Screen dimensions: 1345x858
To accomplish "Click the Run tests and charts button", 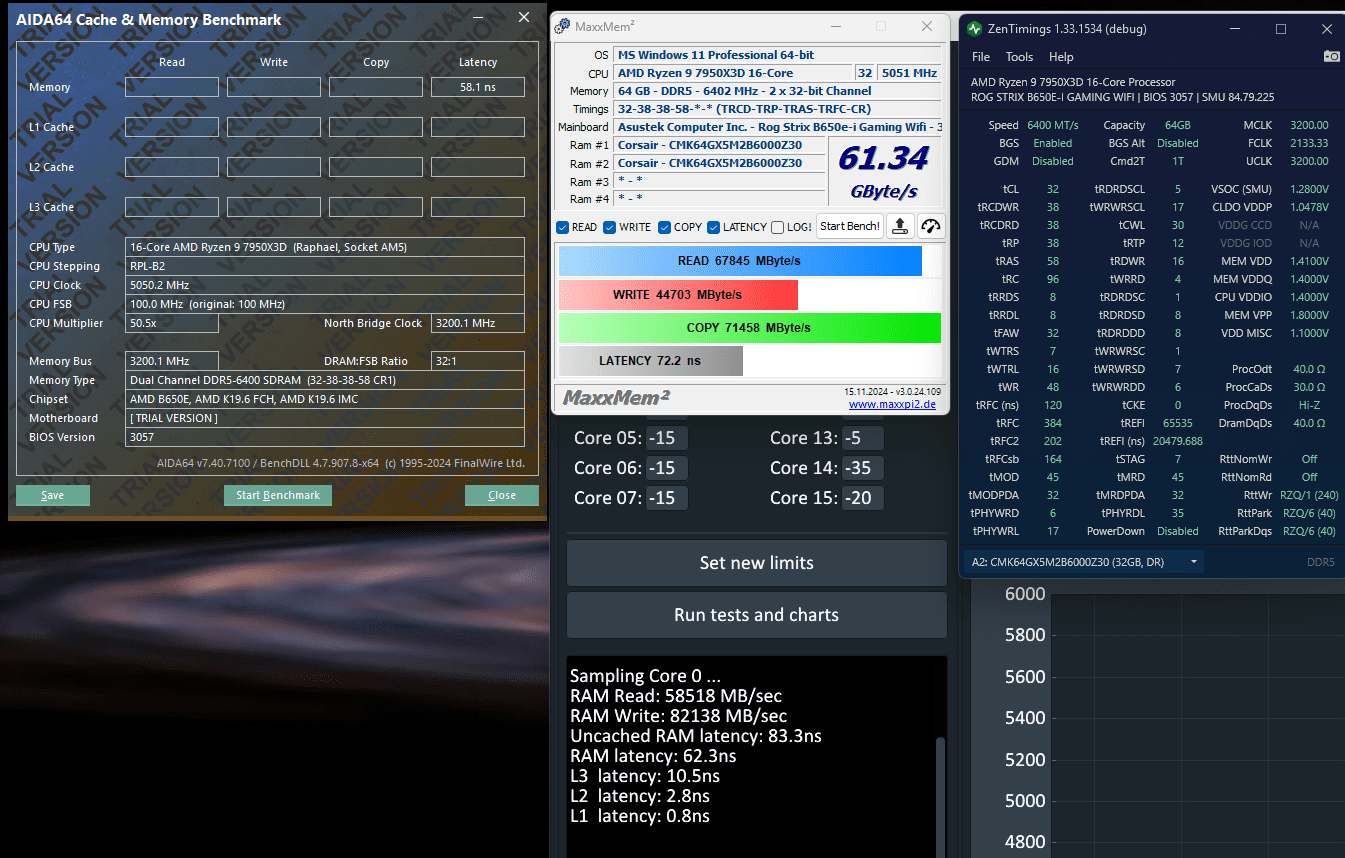I will tap(757, 615).
